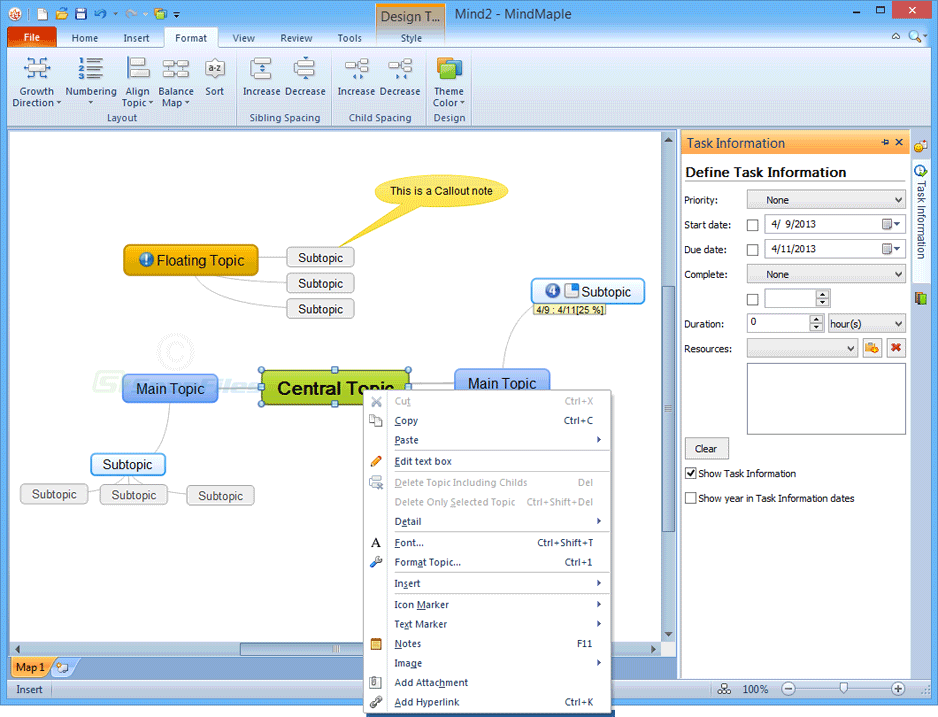Open the Theme Color design tool

pyautogui.click(x=449, y=82)
